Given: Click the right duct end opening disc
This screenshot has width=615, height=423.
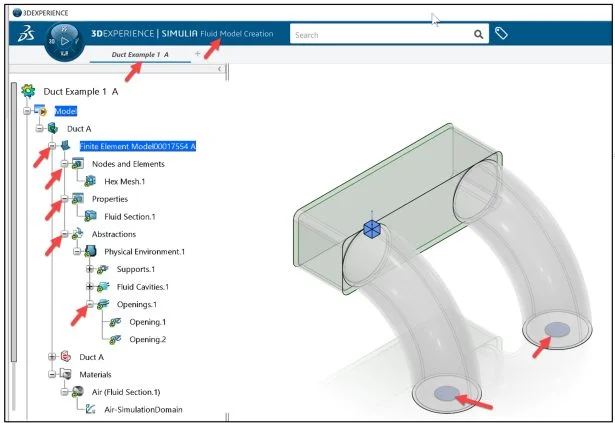Looking at the screenshot, I should click(558, 330).
